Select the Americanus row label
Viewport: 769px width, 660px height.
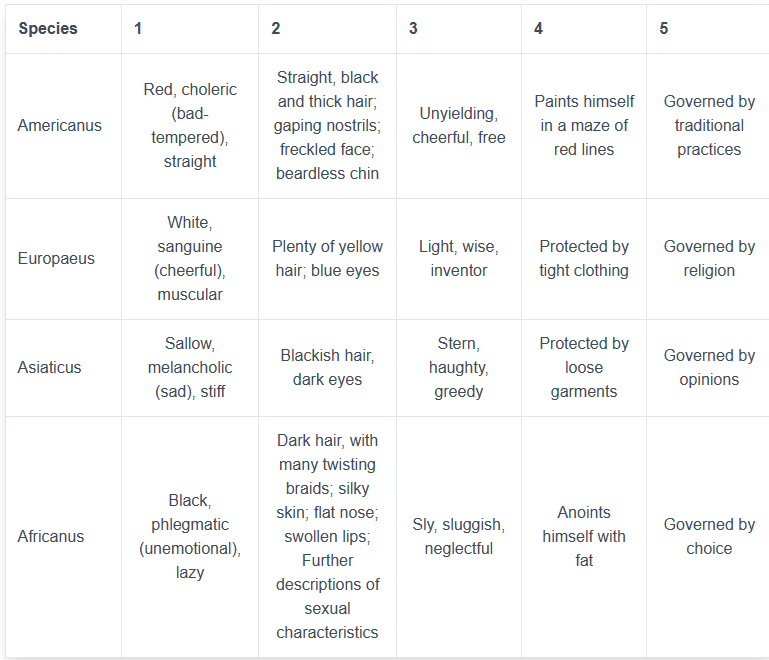click(60, 126)
